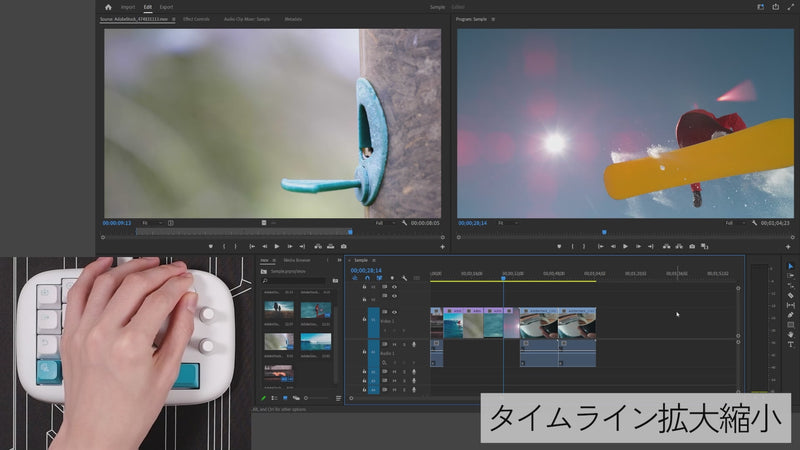Solo the Audio 1 track

tap(404, 344)
